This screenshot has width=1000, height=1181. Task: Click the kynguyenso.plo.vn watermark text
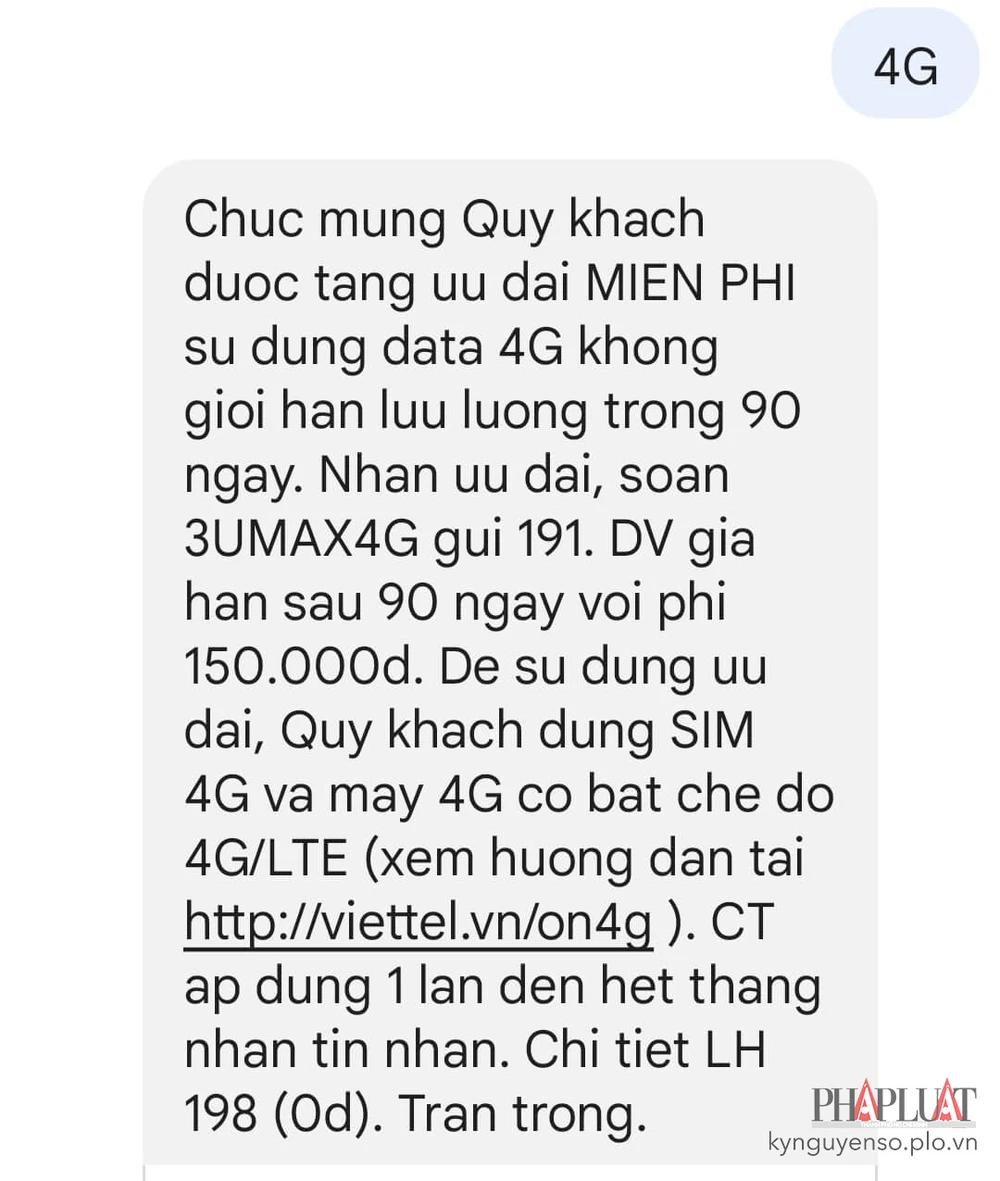click(873, 1143)
